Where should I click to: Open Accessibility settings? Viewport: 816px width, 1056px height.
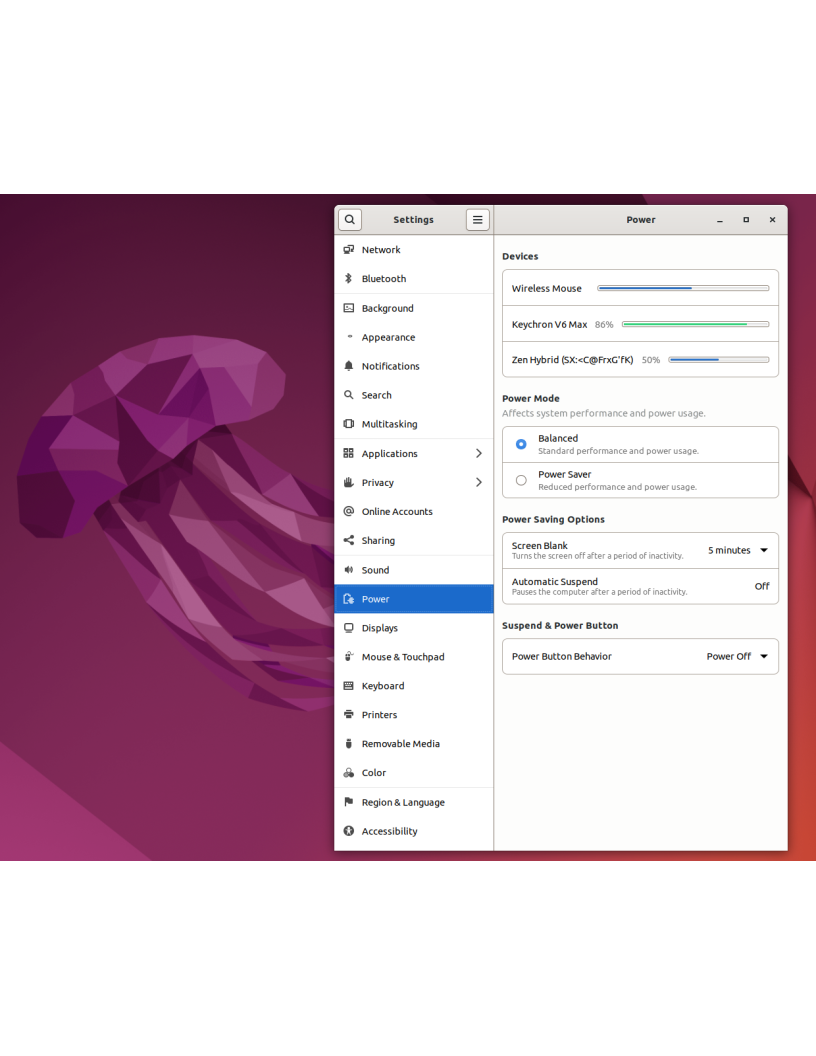413,831
